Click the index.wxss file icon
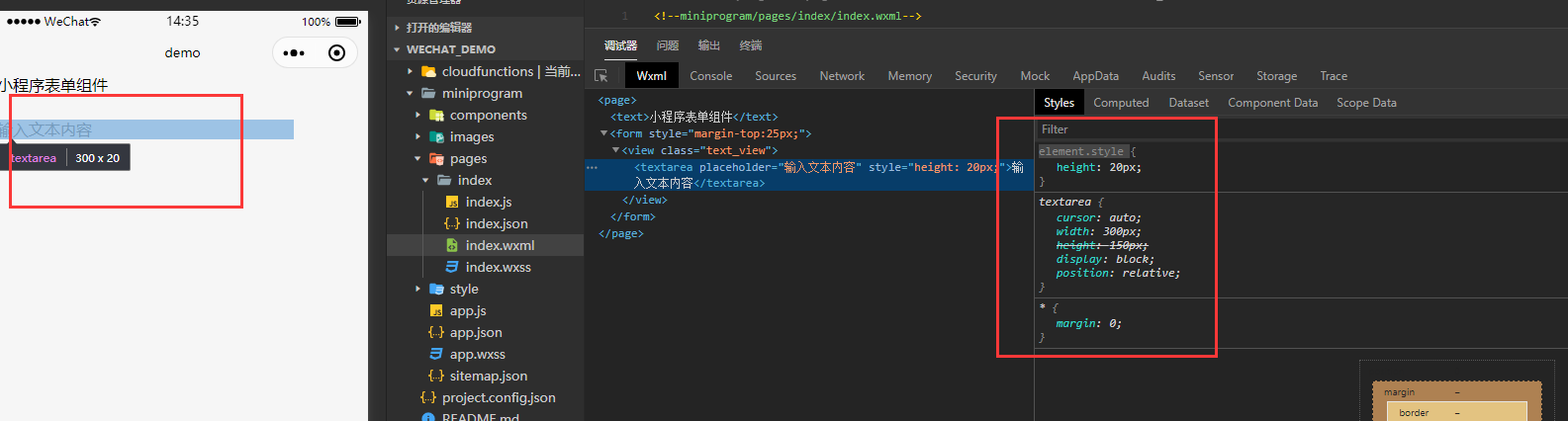This screenshot has height=421, width=1568. (x=452, y=267)
